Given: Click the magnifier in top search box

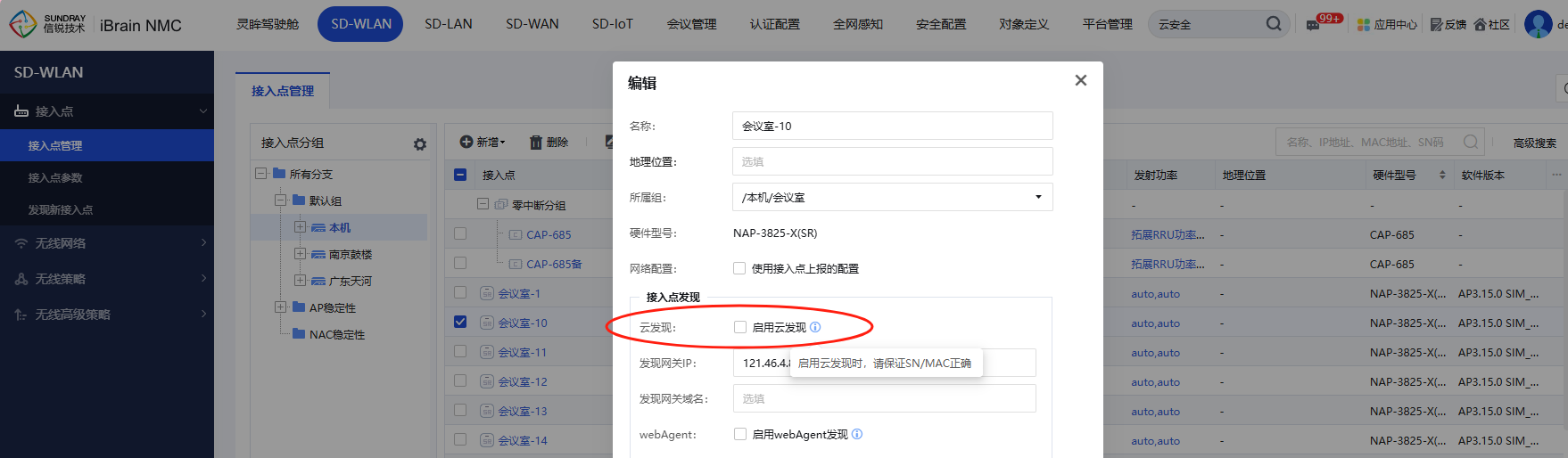Looking at the screenshot, I should point(1274,24).
